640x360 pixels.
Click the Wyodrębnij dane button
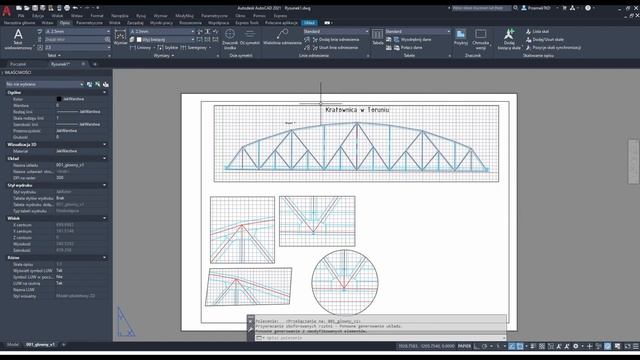point(412,40)
